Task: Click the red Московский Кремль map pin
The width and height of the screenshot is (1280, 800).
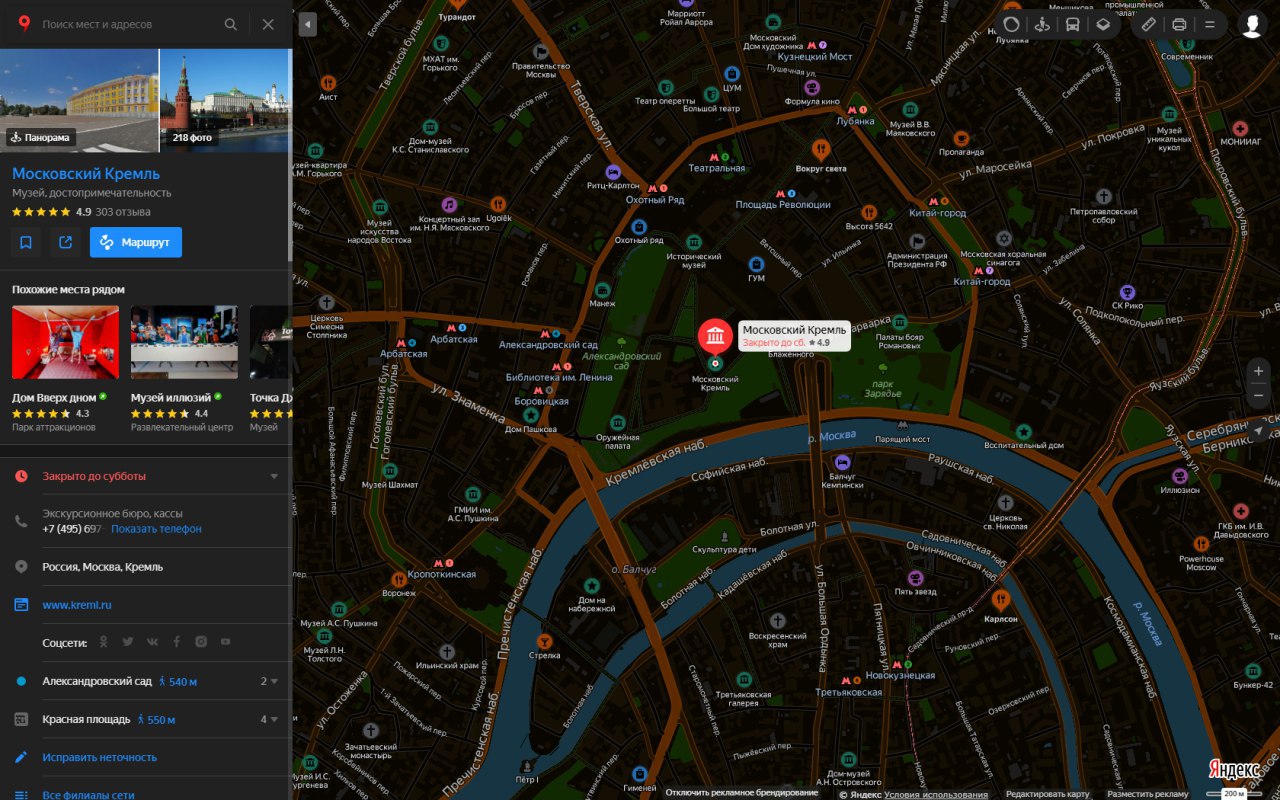Action: 715,336
